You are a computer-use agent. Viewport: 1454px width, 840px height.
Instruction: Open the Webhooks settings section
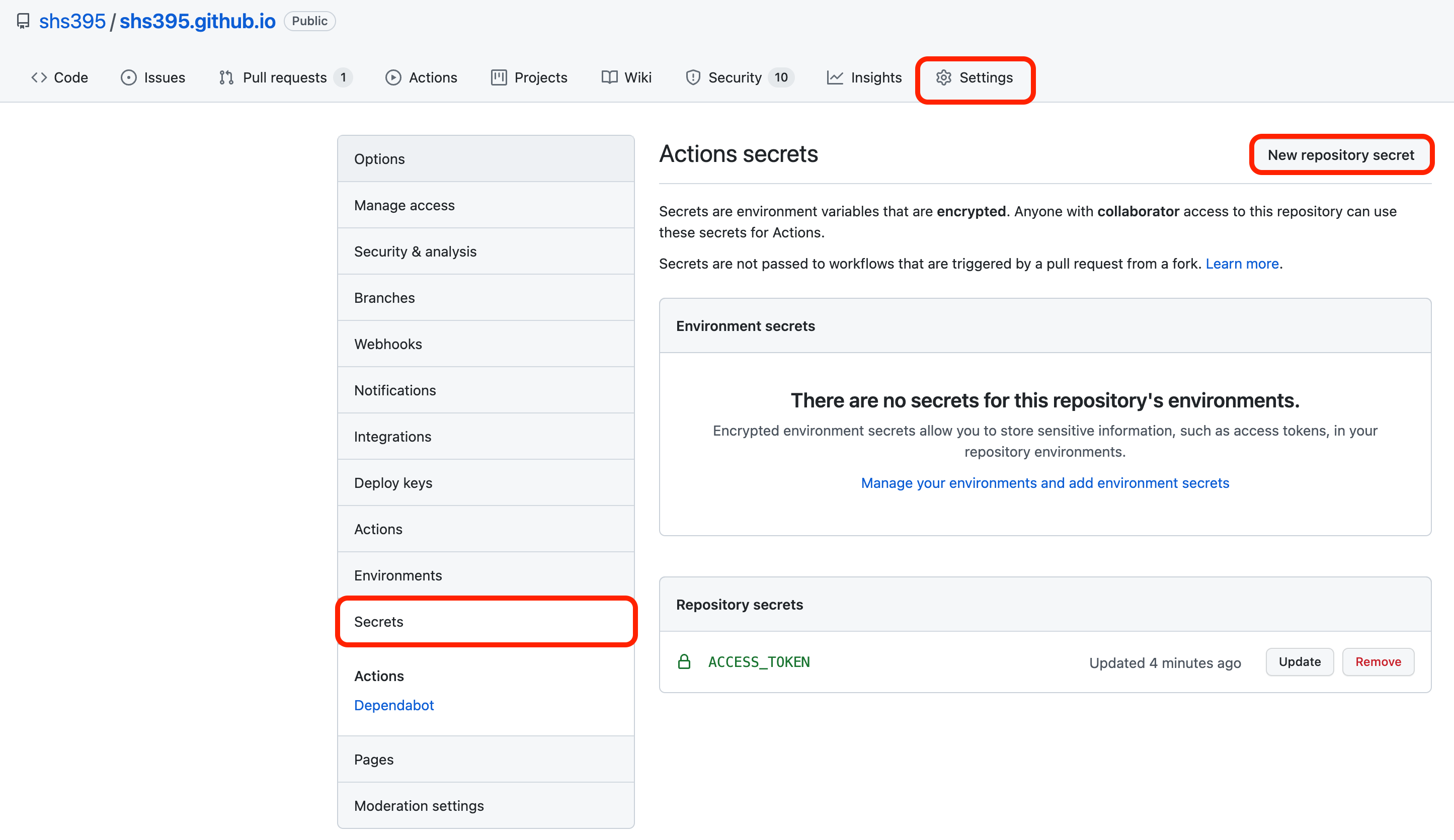click(x=388, y=344)
